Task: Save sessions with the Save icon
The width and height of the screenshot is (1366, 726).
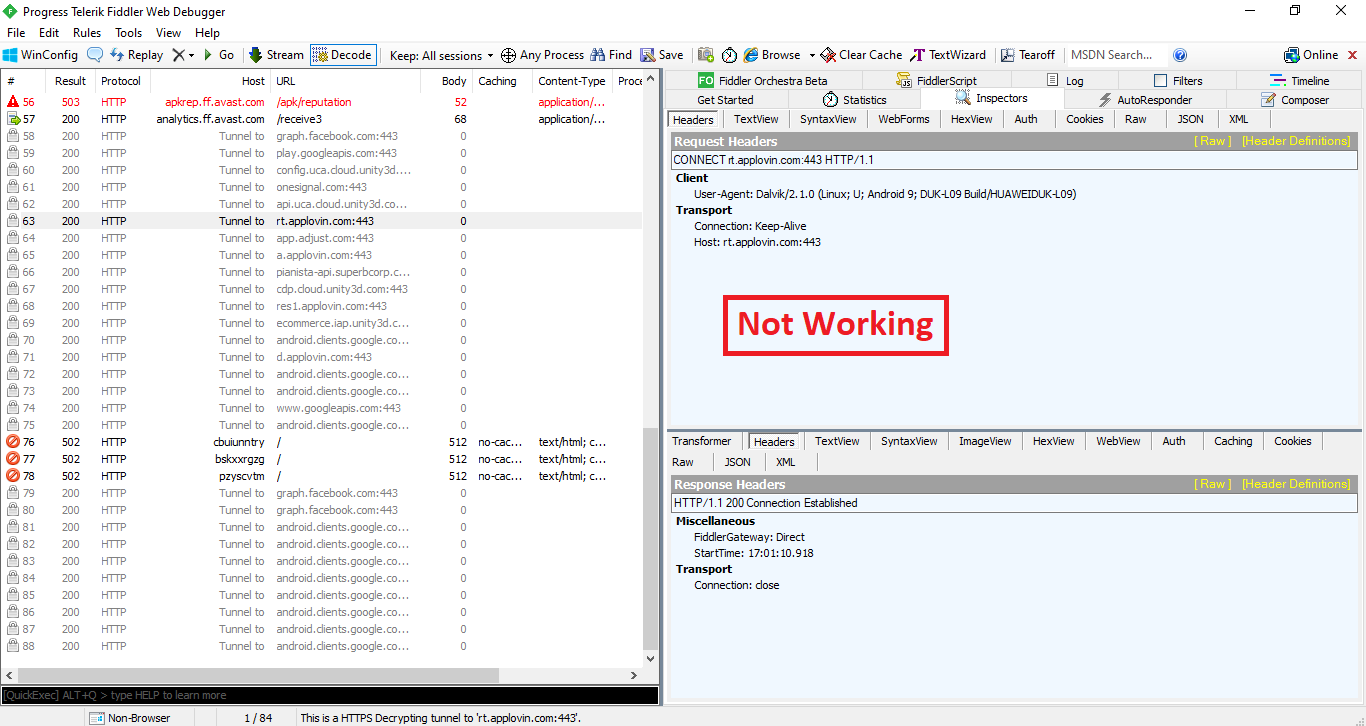Action: click(x=662, y=55)
